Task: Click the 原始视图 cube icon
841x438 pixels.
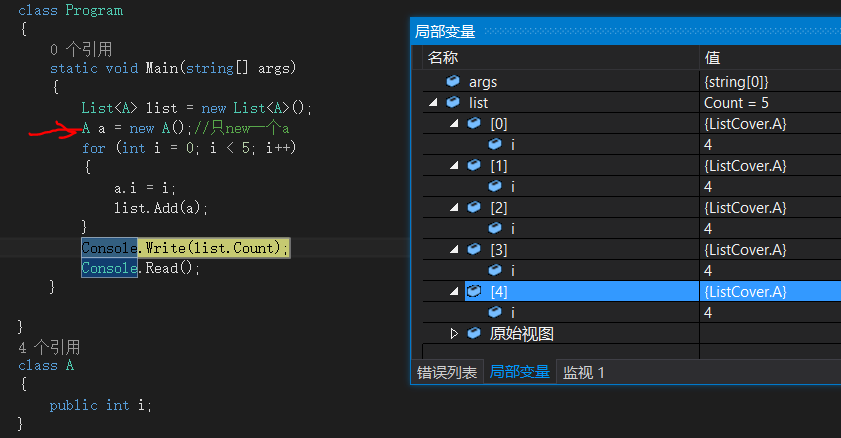Action: [474, 333]
